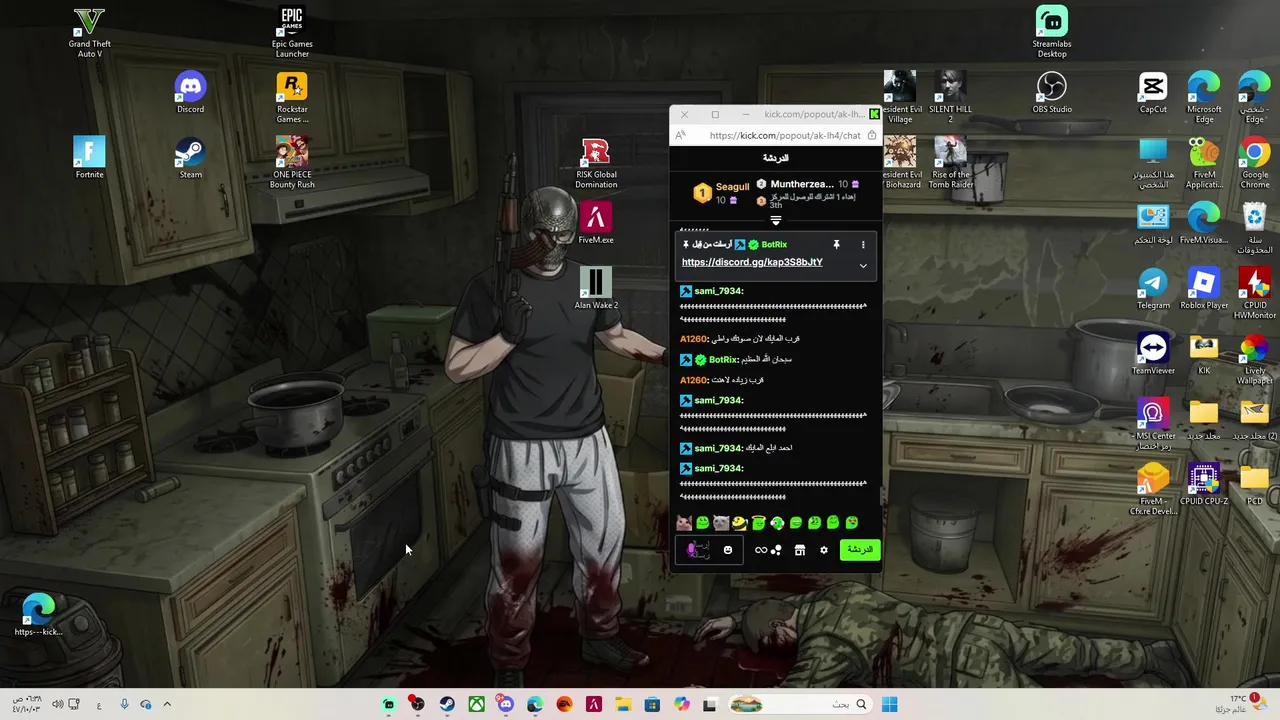
Task: Open the emoji picker in chat input
Action: [x=728, y=550]
